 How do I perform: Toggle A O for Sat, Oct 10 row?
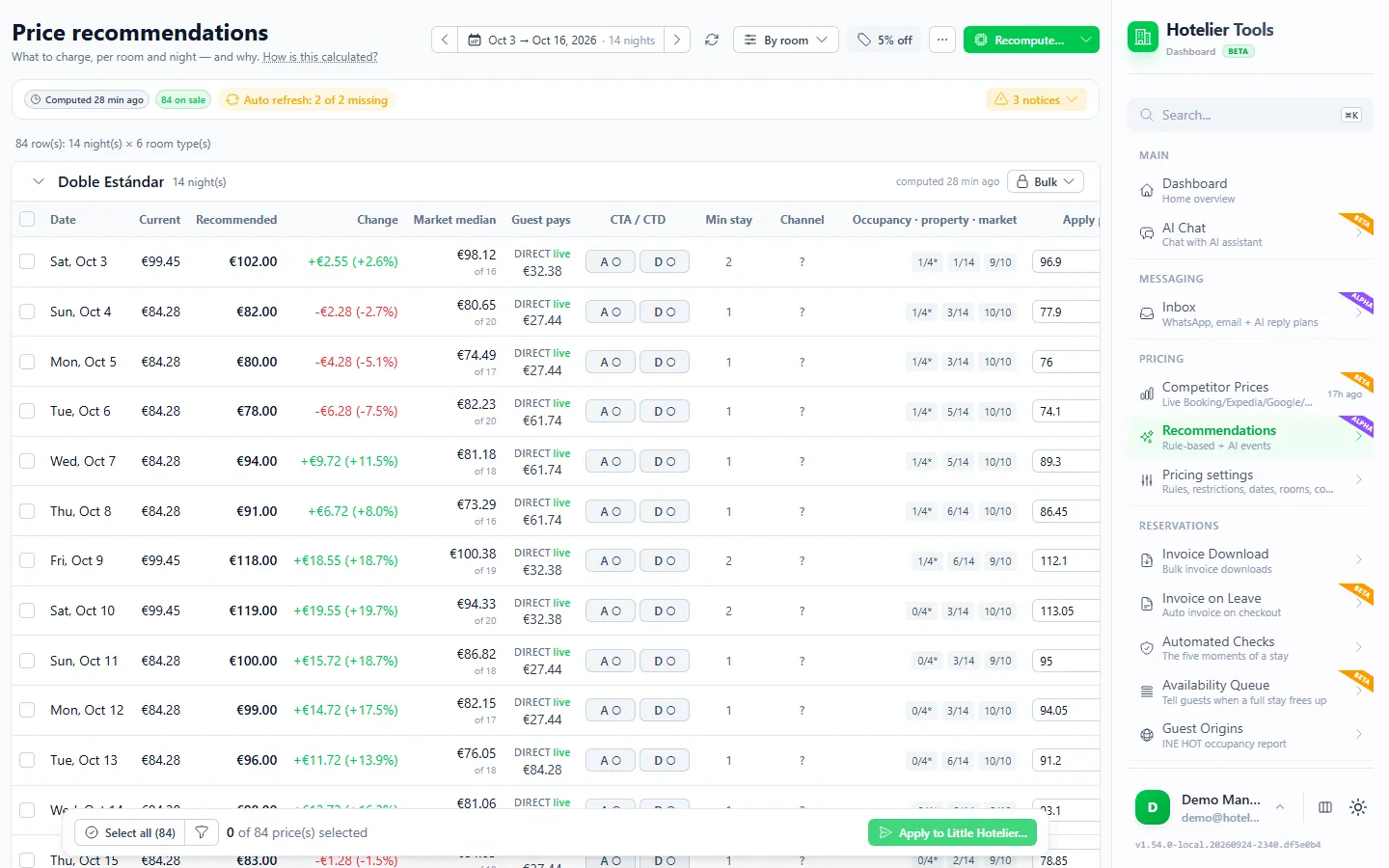tap(611, 610)
